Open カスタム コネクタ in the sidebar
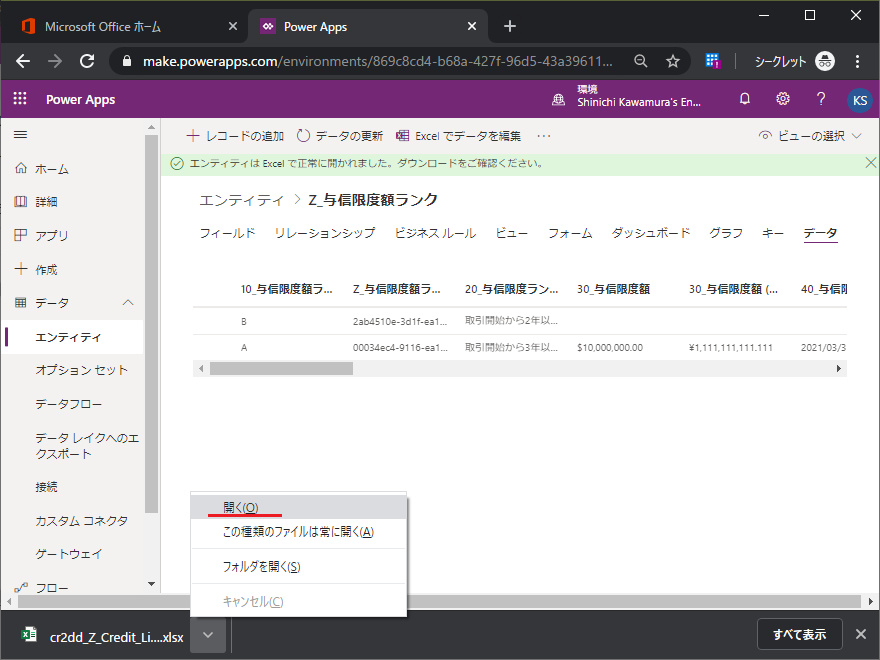Viewport: 880px width, 660px height. [x=82, y=521]
